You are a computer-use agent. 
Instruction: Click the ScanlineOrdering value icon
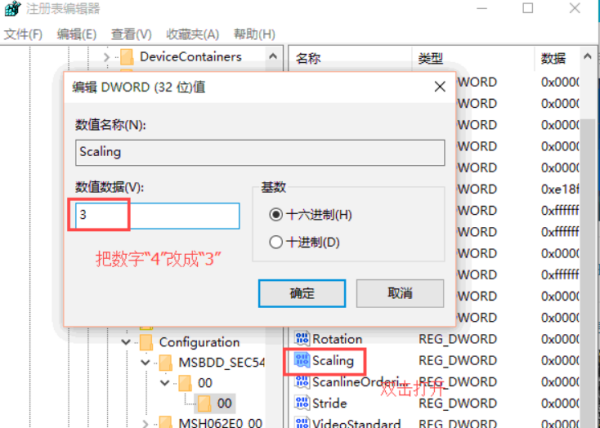pos(299,382)
